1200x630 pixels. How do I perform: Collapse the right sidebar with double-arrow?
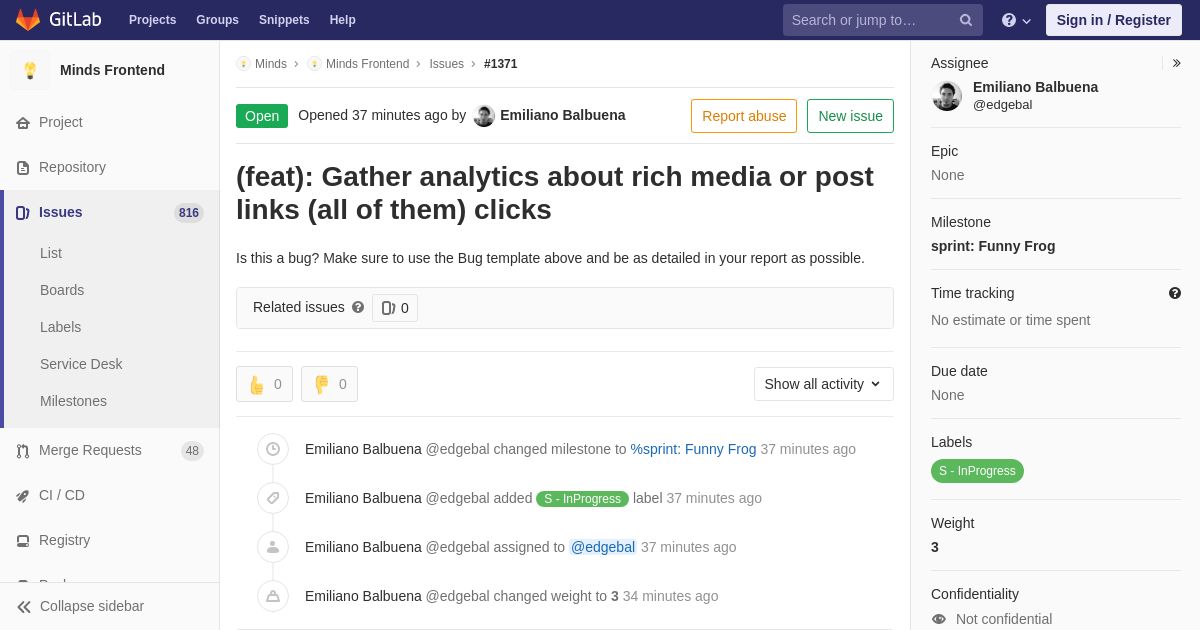click(1176, 63)
